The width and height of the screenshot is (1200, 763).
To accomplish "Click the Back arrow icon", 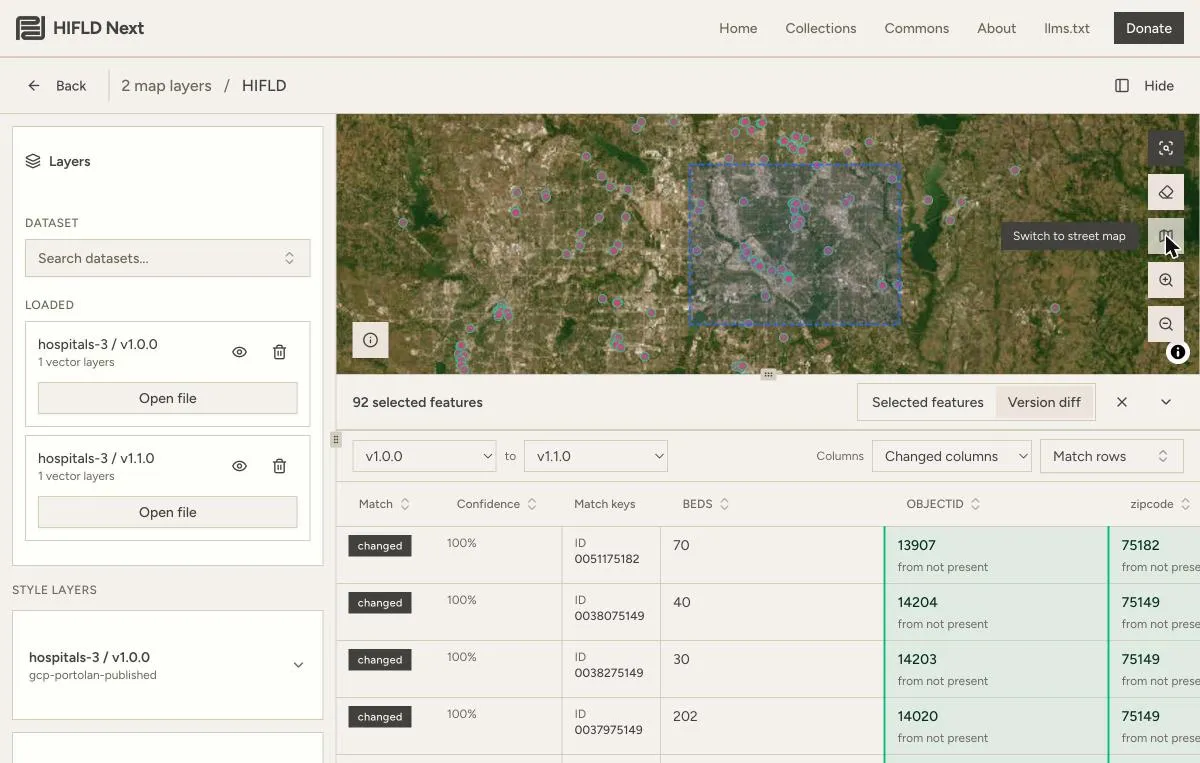I will click(x=34, y=86).
